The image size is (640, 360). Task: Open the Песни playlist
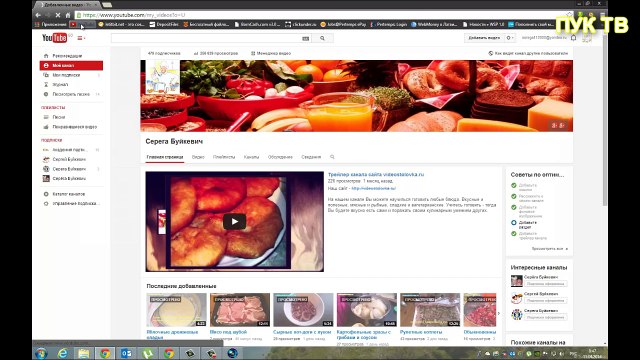[59, 117]
